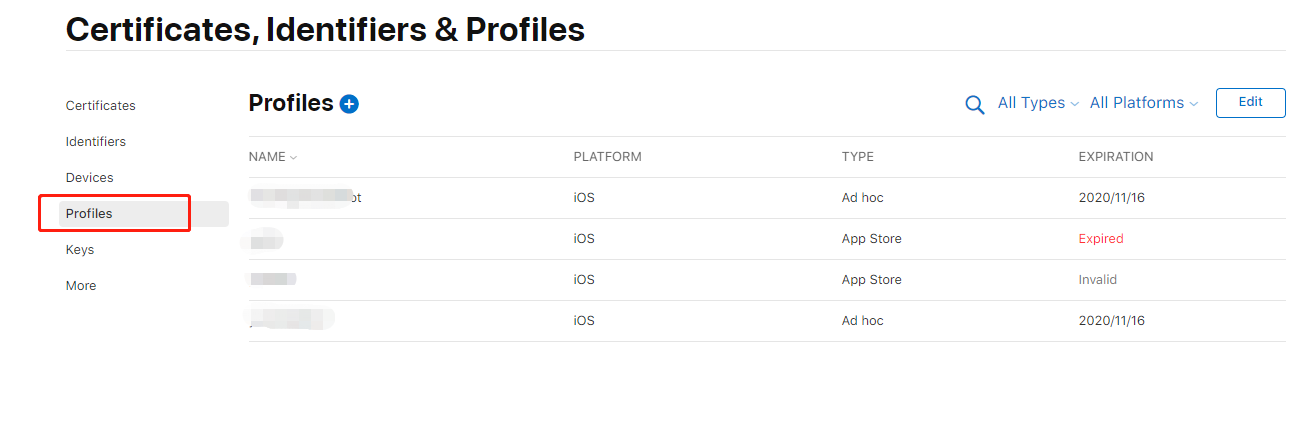The image size is (1295, 440).
Task: Open More in the sidebar
Action: point(81,286)
